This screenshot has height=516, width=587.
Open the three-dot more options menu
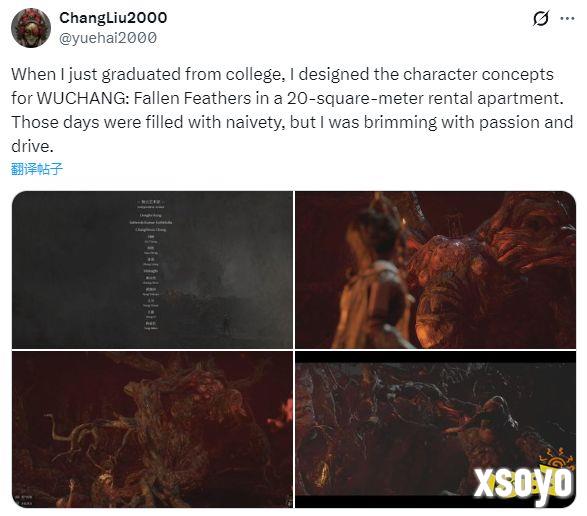(567, 18)
